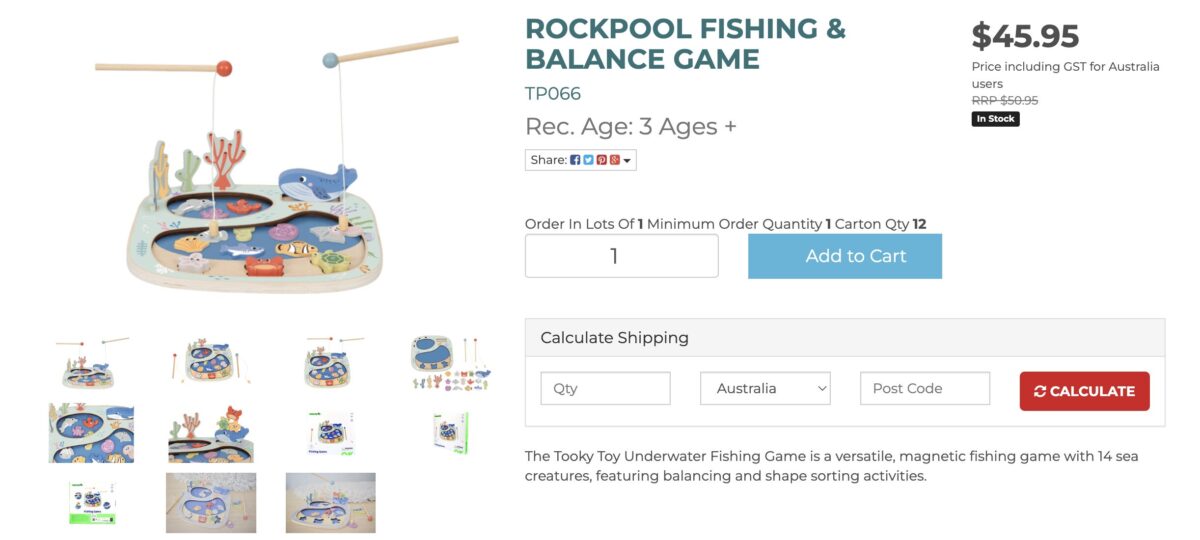Open the last lifestyle photo thumbnail
Image resolution: width=1200 pixels, height=540 pixels.
tap(330, 502)
